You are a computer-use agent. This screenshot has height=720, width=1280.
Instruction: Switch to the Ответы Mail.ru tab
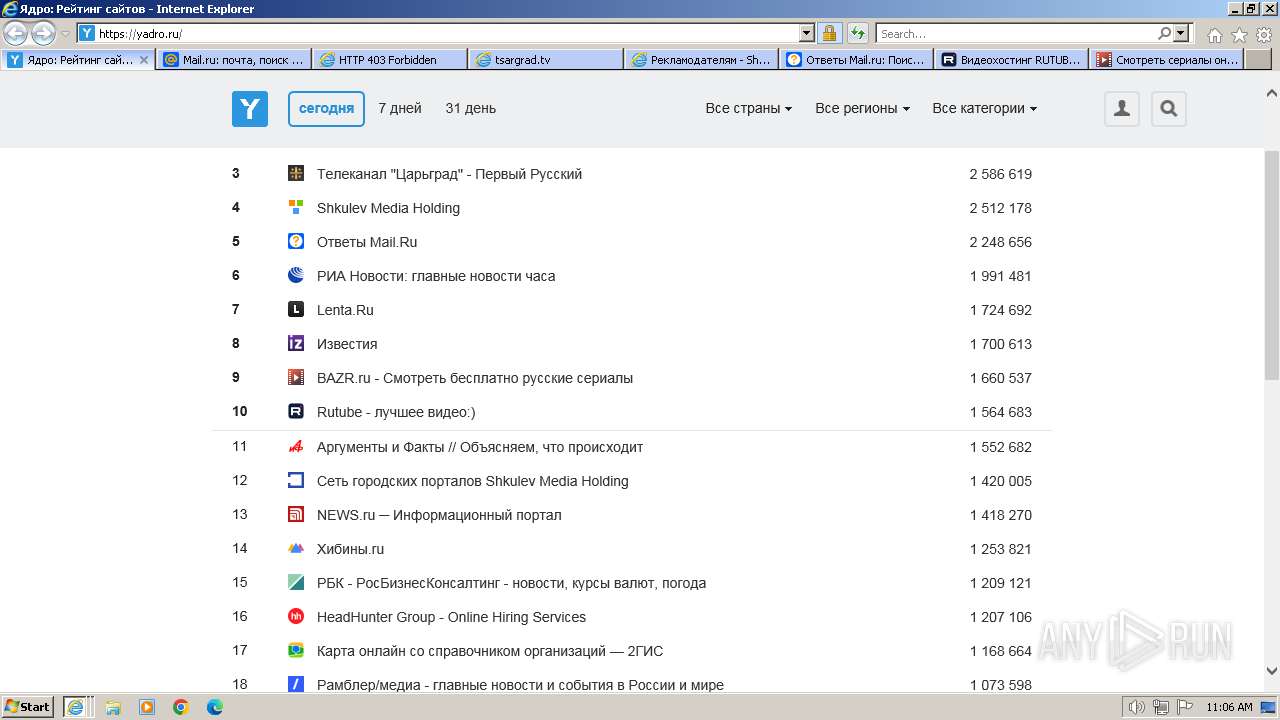(857, 60)
